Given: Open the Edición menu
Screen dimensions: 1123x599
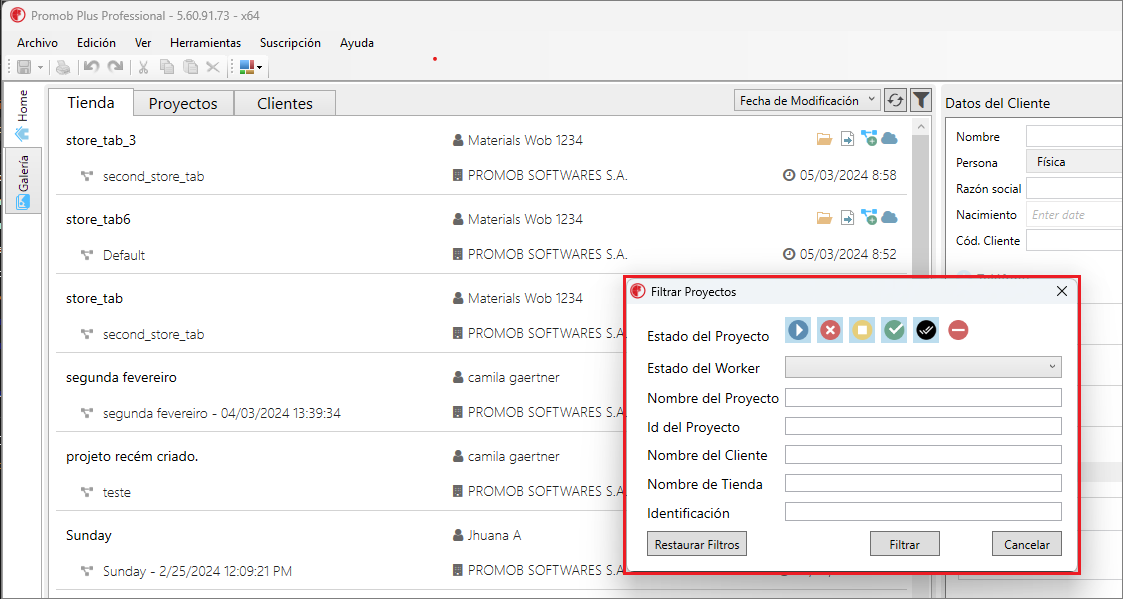Looking at the screenshot, I should pos(96,43).
